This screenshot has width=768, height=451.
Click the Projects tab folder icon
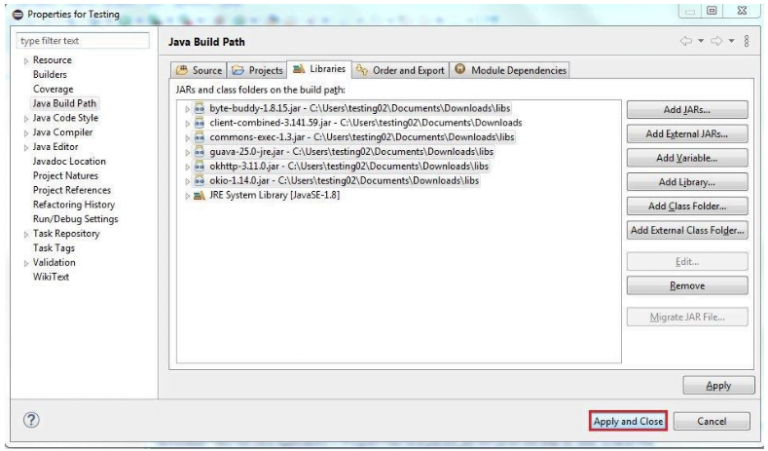[238, 70]
